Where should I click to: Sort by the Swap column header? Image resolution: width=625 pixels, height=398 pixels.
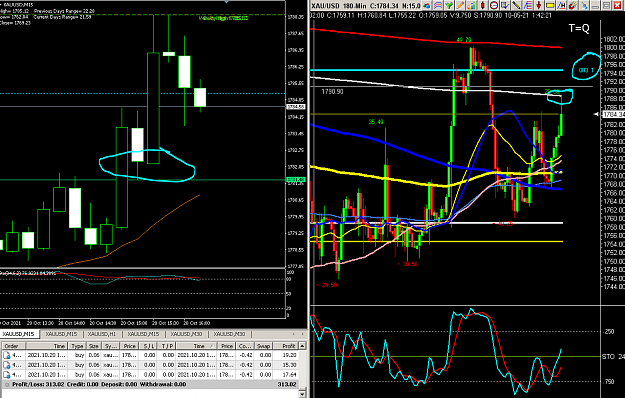(x=263, y=346)
